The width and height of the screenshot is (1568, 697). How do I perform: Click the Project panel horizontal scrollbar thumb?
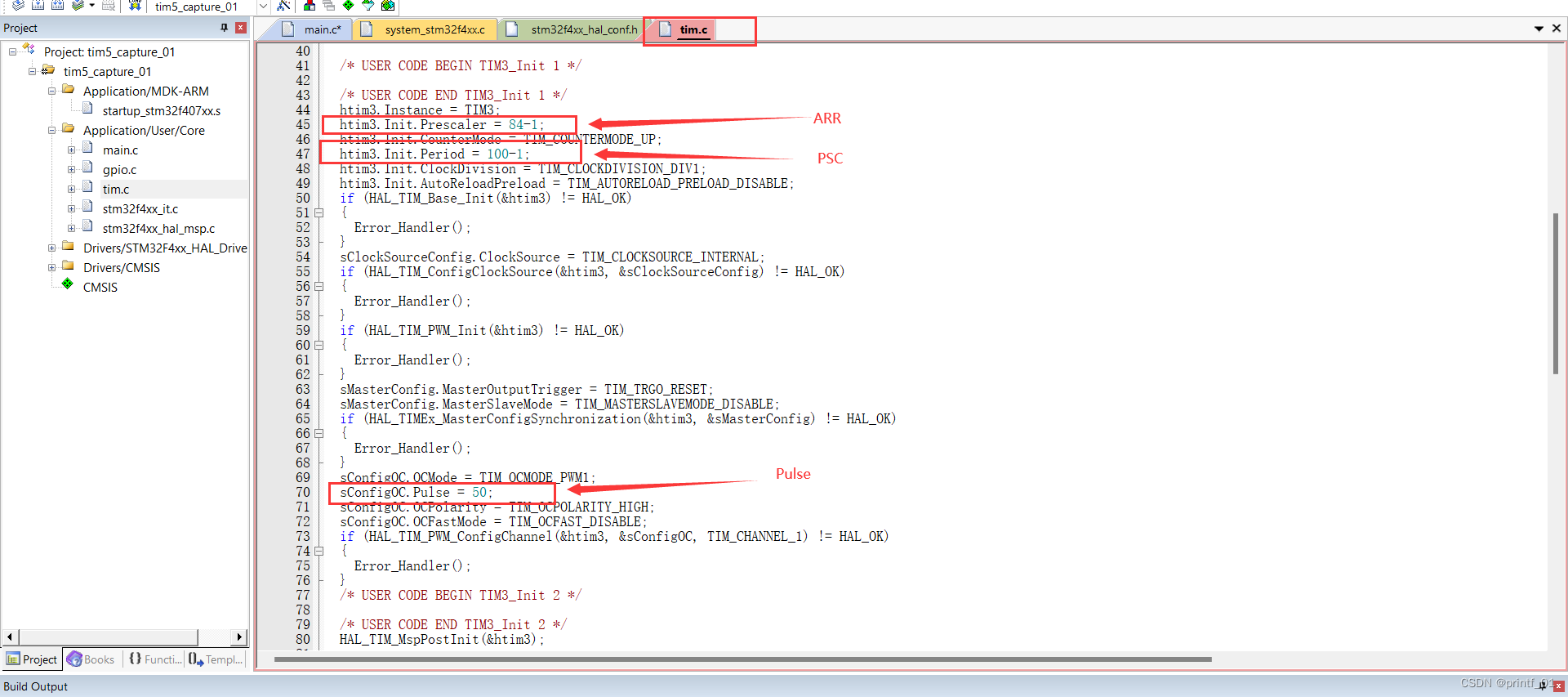click(108, 637)
